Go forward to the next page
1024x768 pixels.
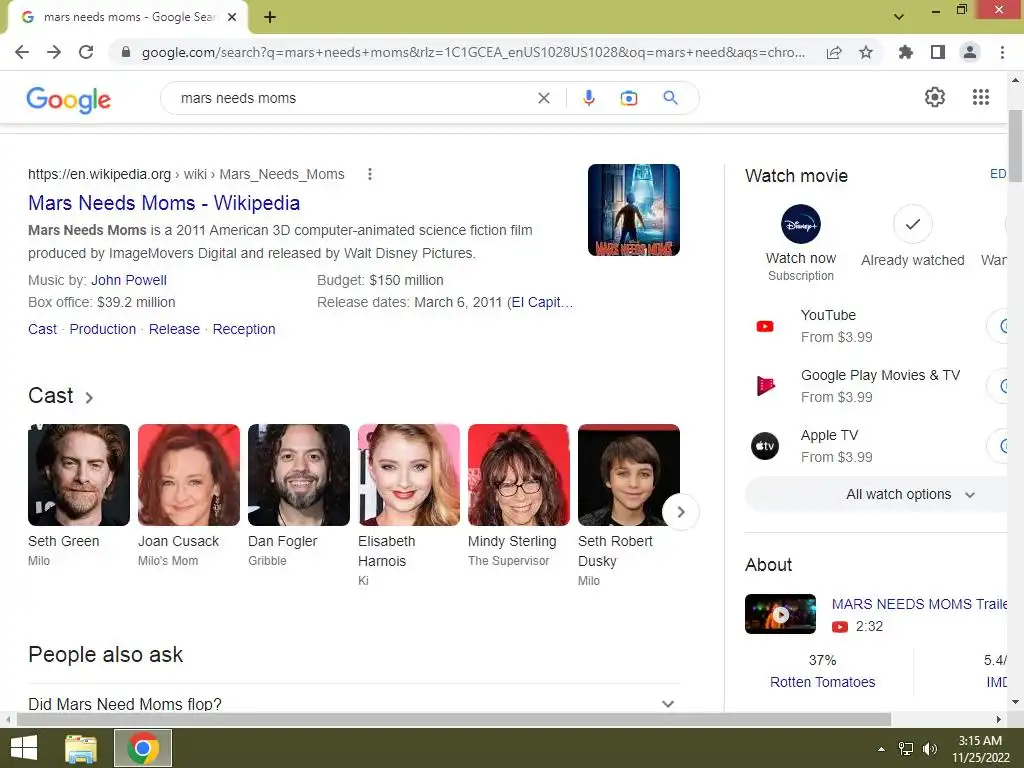54,52
